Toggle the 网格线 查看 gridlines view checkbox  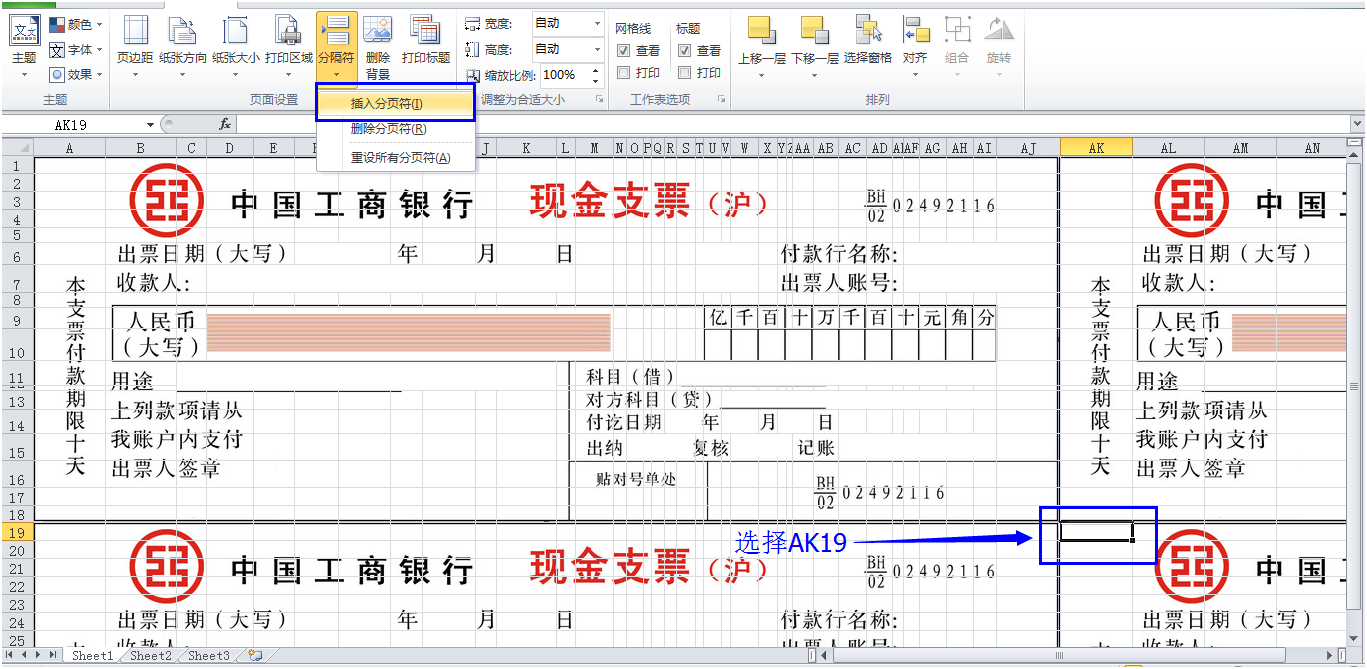point(624,50)
